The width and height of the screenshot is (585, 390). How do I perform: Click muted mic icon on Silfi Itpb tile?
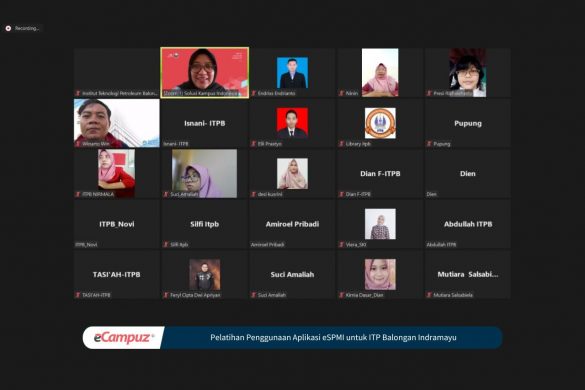(x=166, y=244)
